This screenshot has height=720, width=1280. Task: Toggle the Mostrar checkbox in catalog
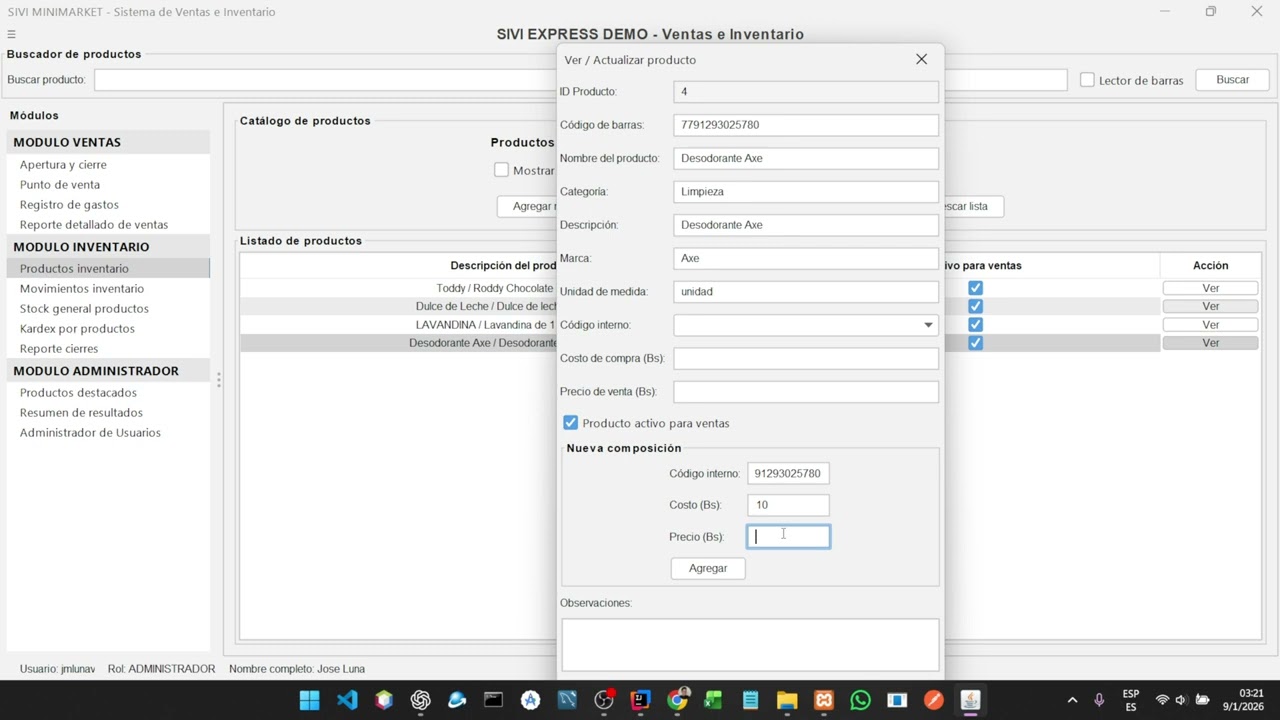pyautogui.click(x=501, y=170)
